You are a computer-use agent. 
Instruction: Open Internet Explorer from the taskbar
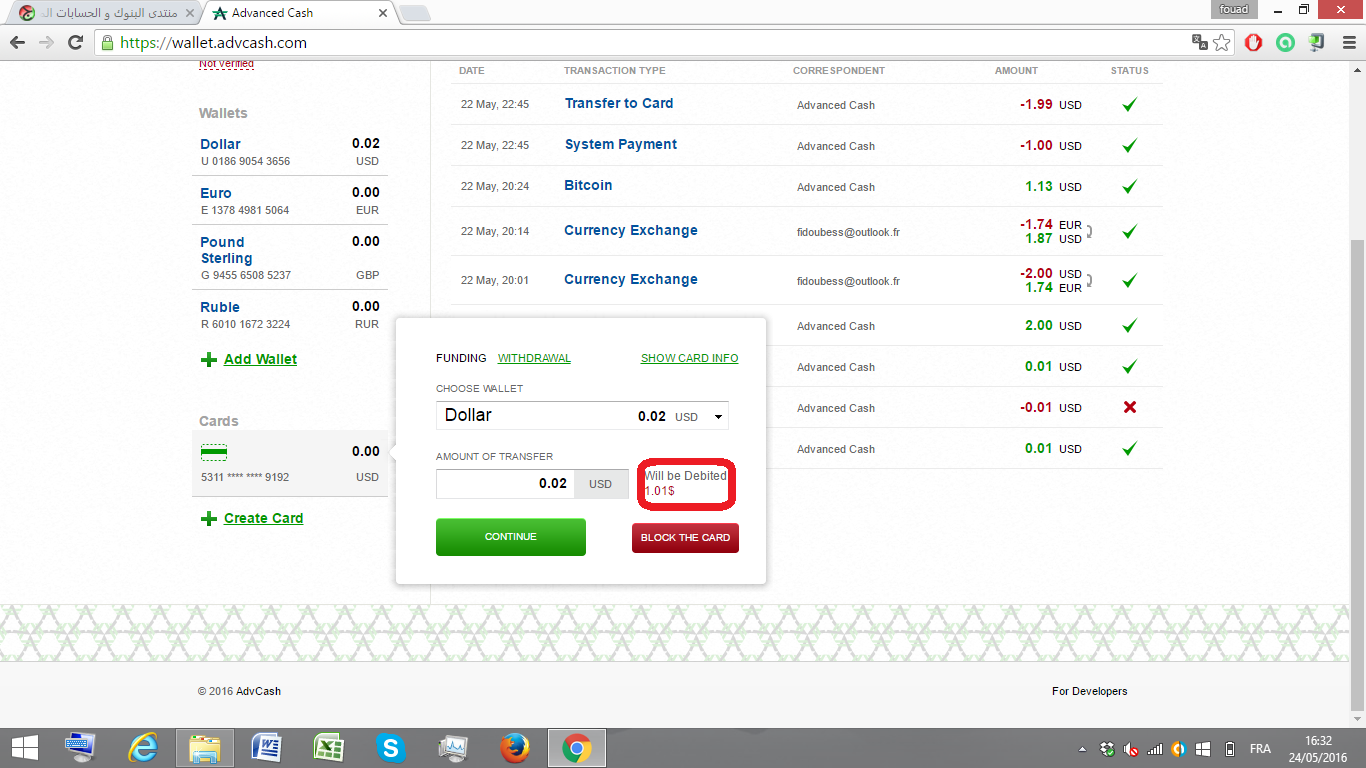coord(144,748)
